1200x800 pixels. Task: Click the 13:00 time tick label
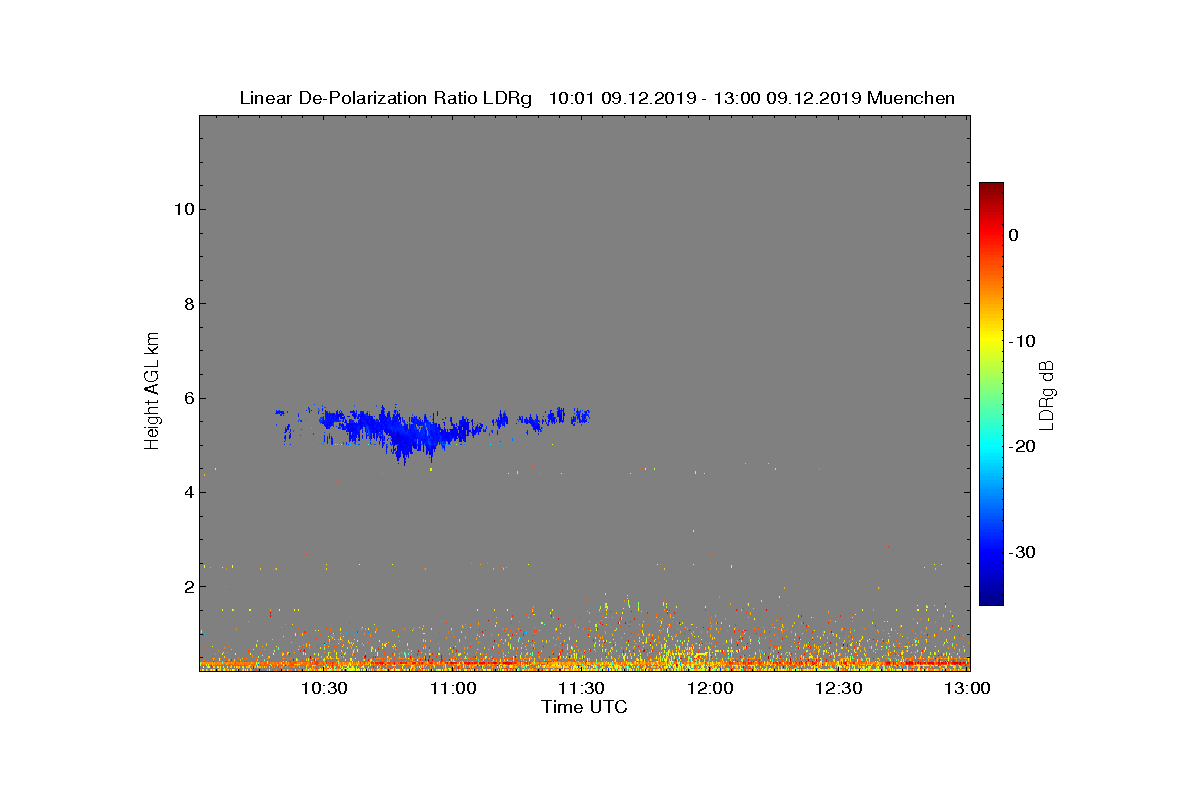click(967, 688)
